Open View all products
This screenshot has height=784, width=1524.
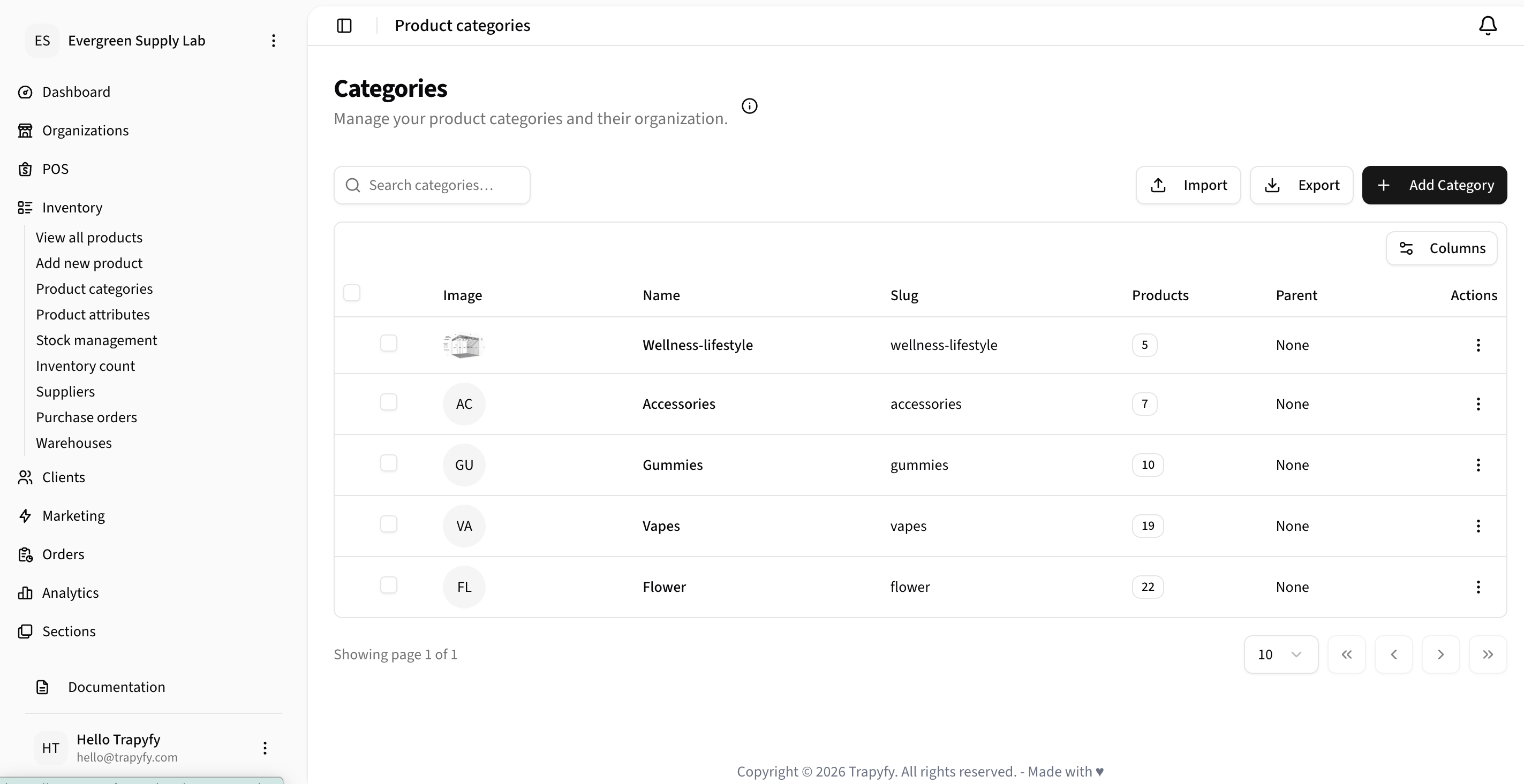pyautogui.click(x=89, y=238)
